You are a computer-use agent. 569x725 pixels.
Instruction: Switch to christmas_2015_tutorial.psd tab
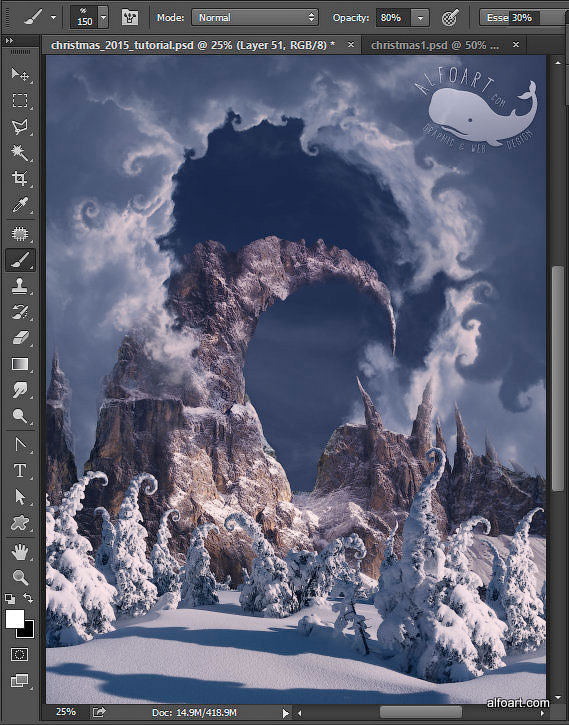[193, 45]
